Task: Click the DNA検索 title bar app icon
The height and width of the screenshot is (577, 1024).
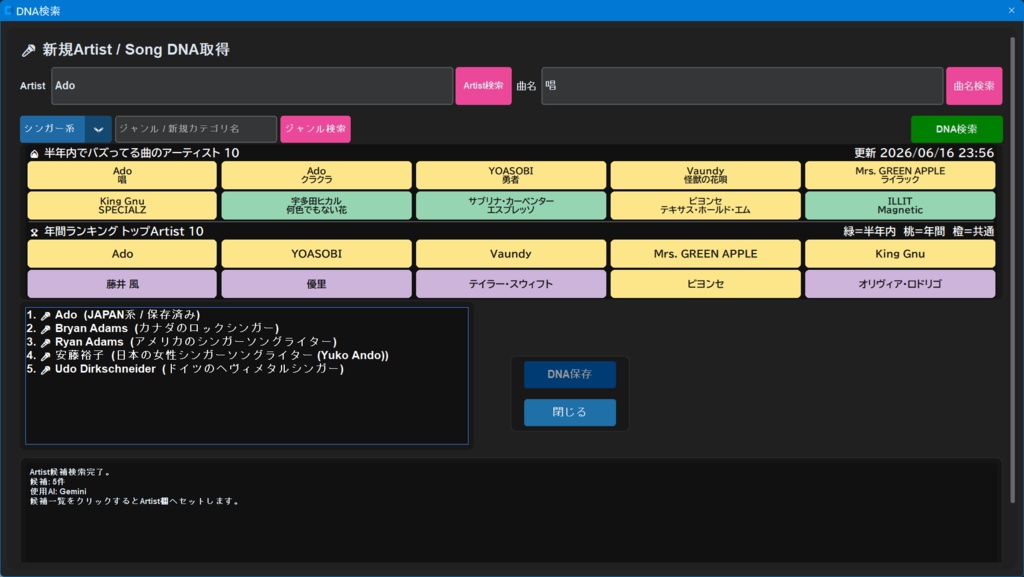Action: pos(8,10)
